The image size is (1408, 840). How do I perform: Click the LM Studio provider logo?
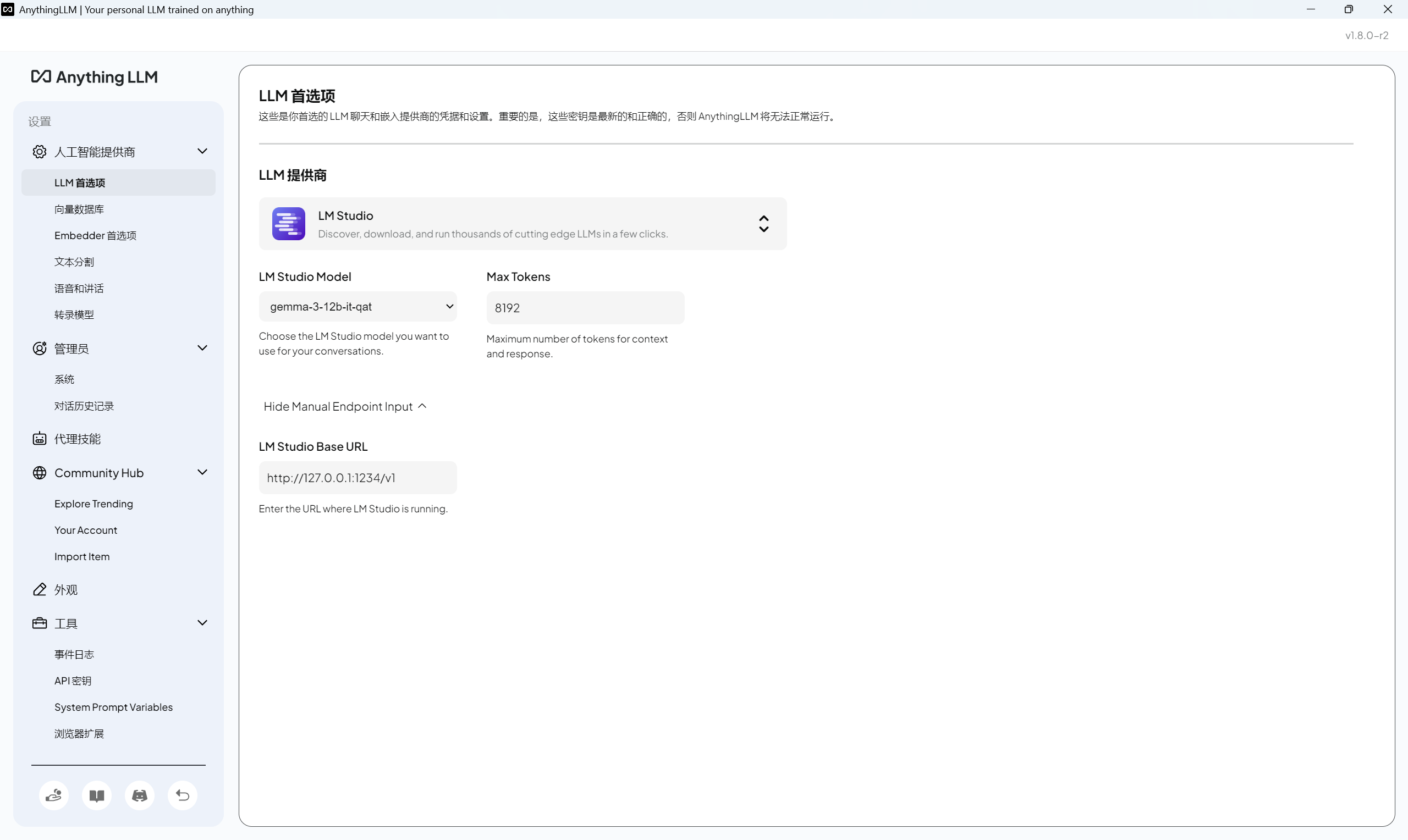click(289, 224)
